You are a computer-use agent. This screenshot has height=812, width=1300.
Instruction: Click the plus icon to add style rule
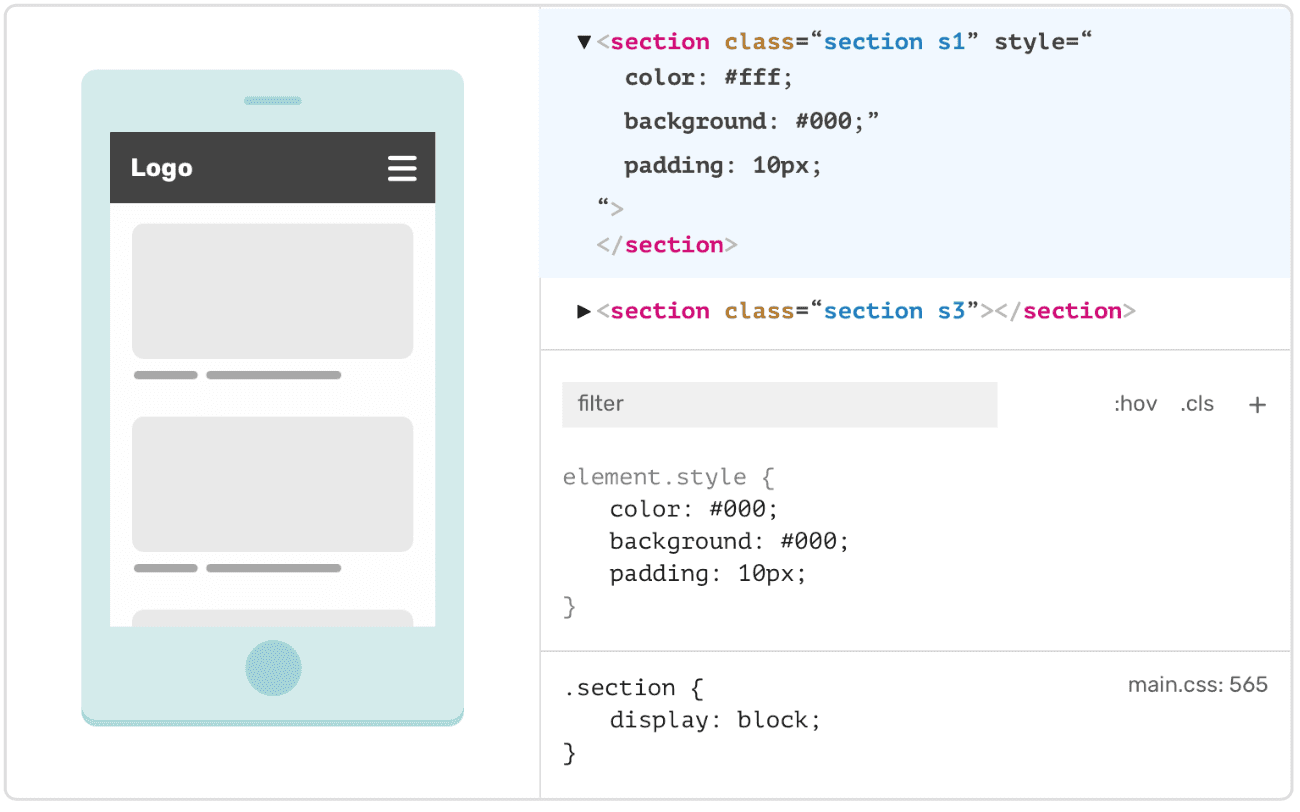[x=1257, y=405]
